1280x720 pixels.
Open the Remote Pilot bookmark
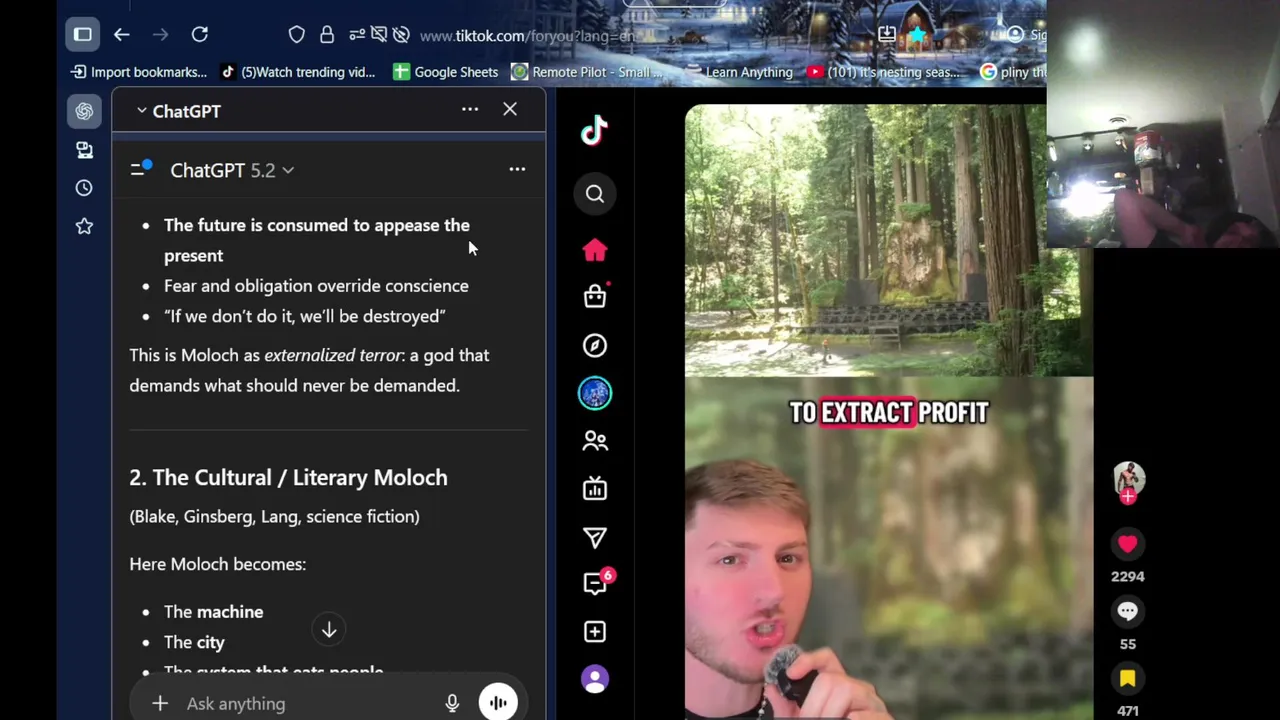pos(587,72)
